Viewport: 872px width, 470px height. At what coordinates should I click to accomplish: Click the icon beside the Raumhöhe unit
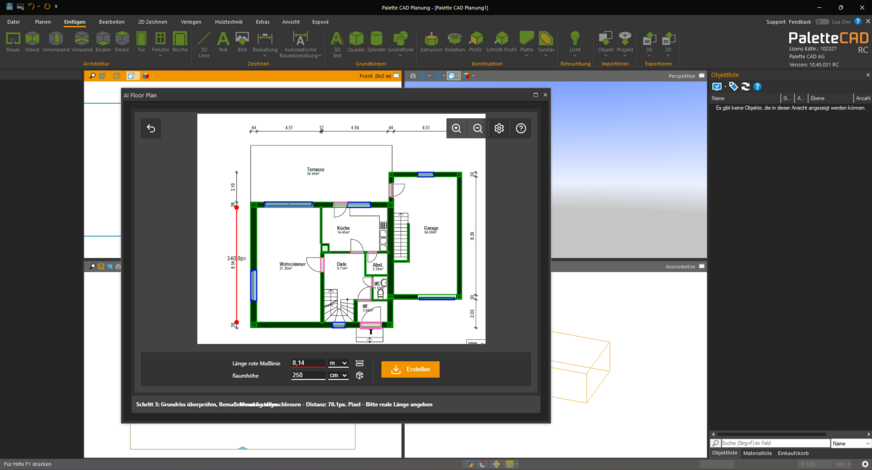pyautogui.click(x=360, y=375)
